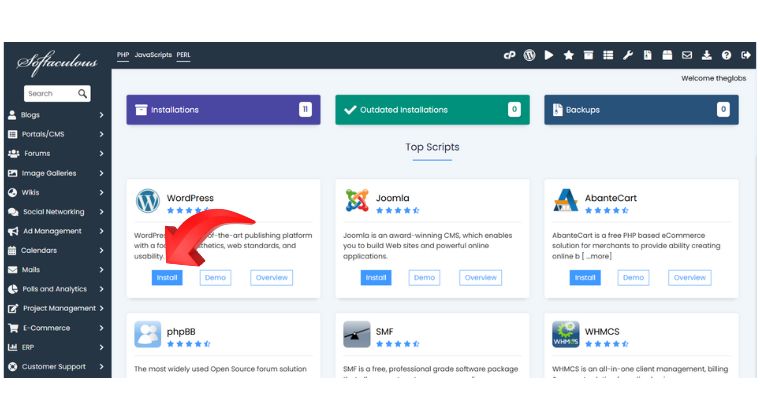Viewport: 760px width, 420px height.
Task: Install AbanteCart
Action: click(585, 278)
